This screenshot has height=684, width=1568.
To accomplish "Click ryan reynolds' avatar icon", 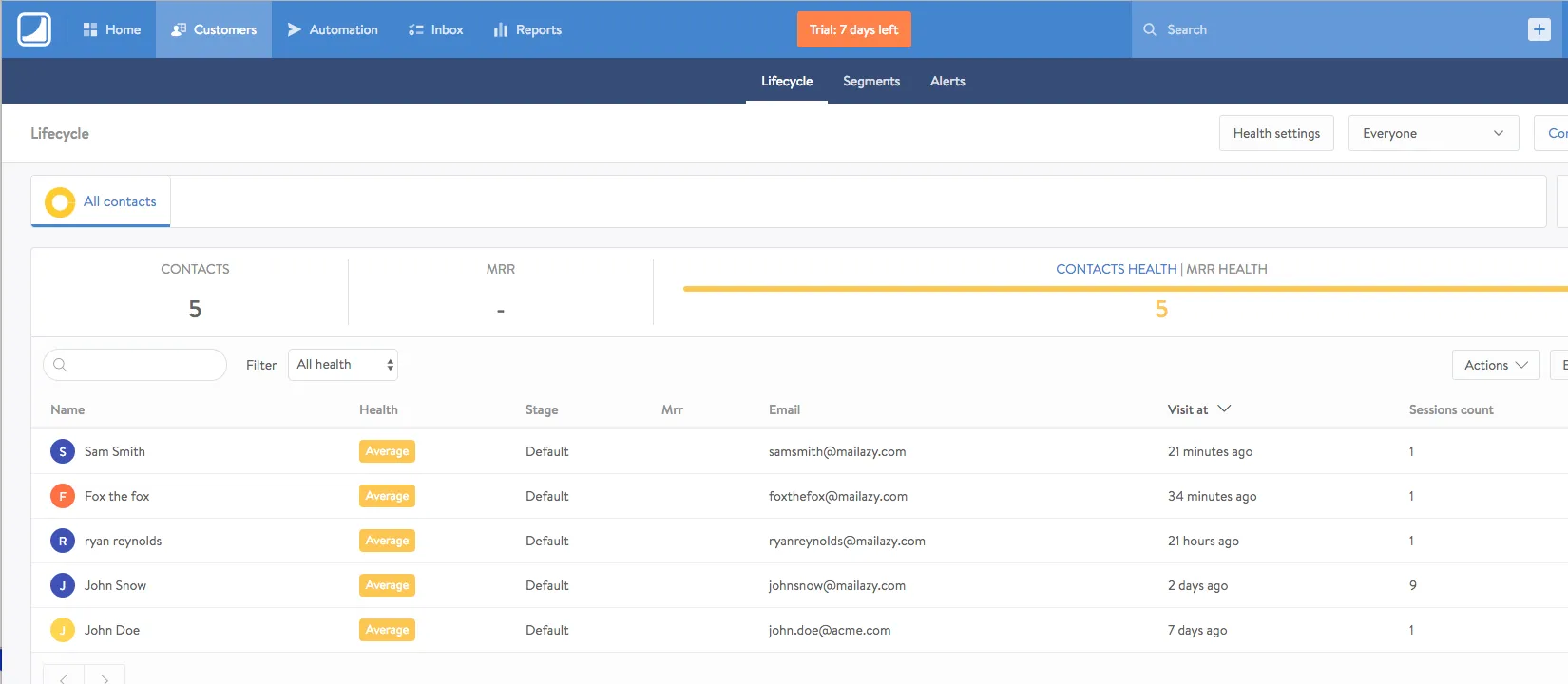I will [x=63, y=541].
